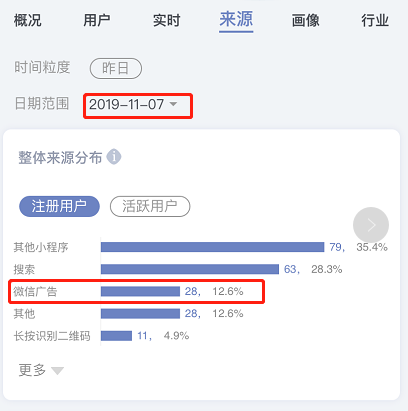Click the 其他 source label
The width and height of the screenshot is (408, 411).
pyautogui.click(x=24, y=314)
